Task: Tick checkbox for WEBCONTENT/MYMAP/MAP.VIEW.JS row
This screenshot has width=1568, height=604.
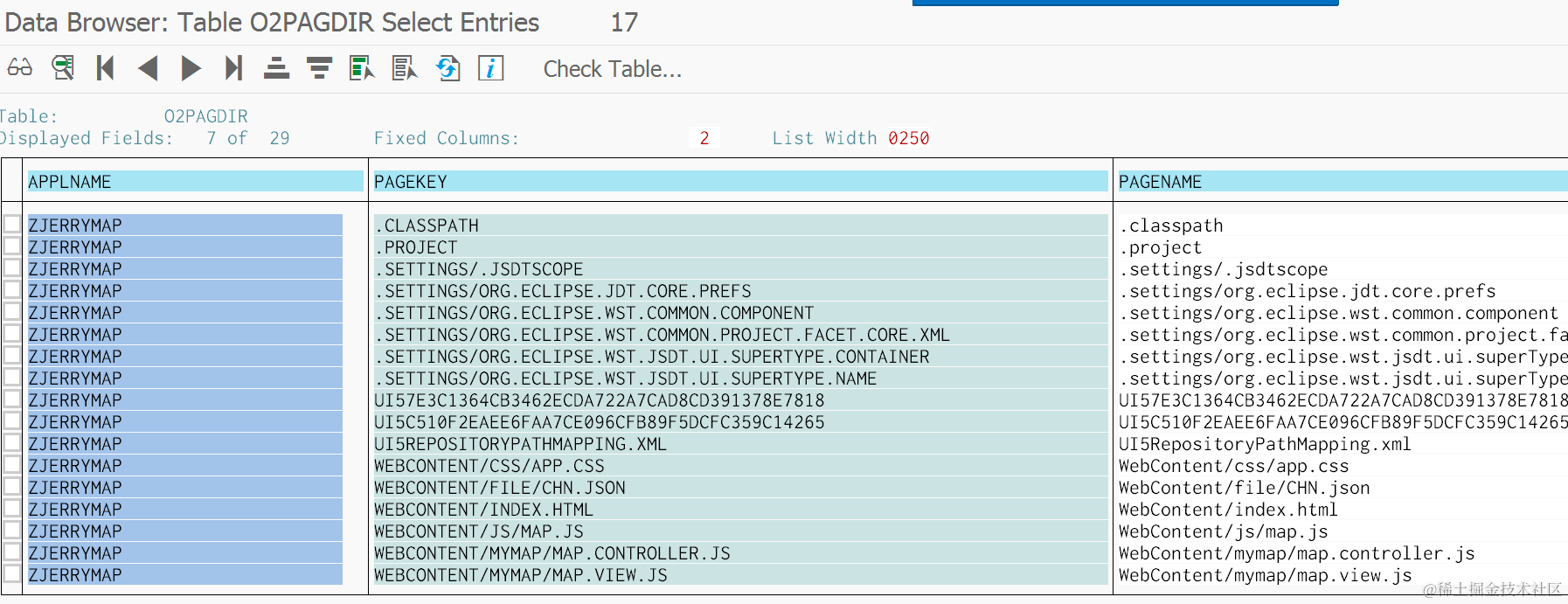Action: pos(12,573)
